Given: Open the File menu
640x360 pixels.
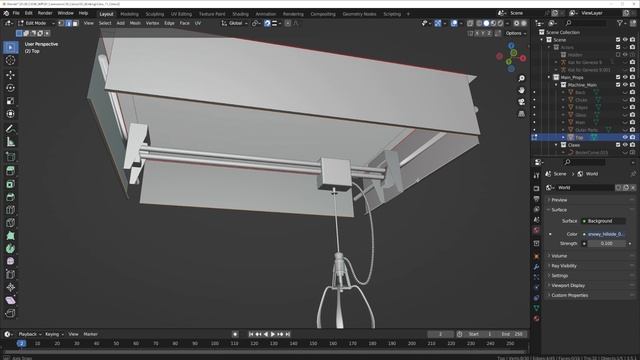Looking at the screenshot, I should click(x=16, y=13).
